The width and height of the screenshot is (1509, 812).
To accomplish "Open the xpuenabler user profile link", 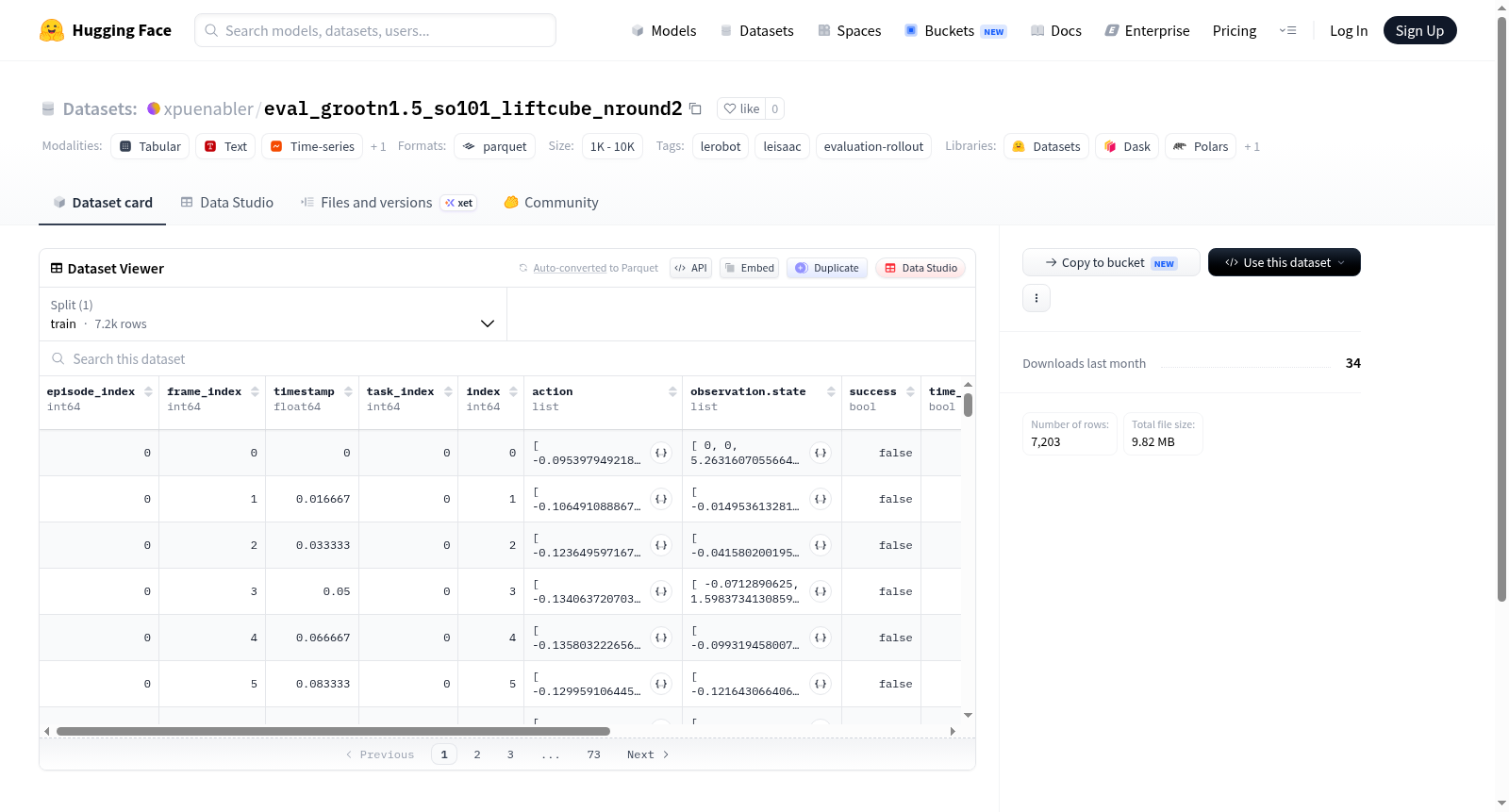I will tap(208, 108).
